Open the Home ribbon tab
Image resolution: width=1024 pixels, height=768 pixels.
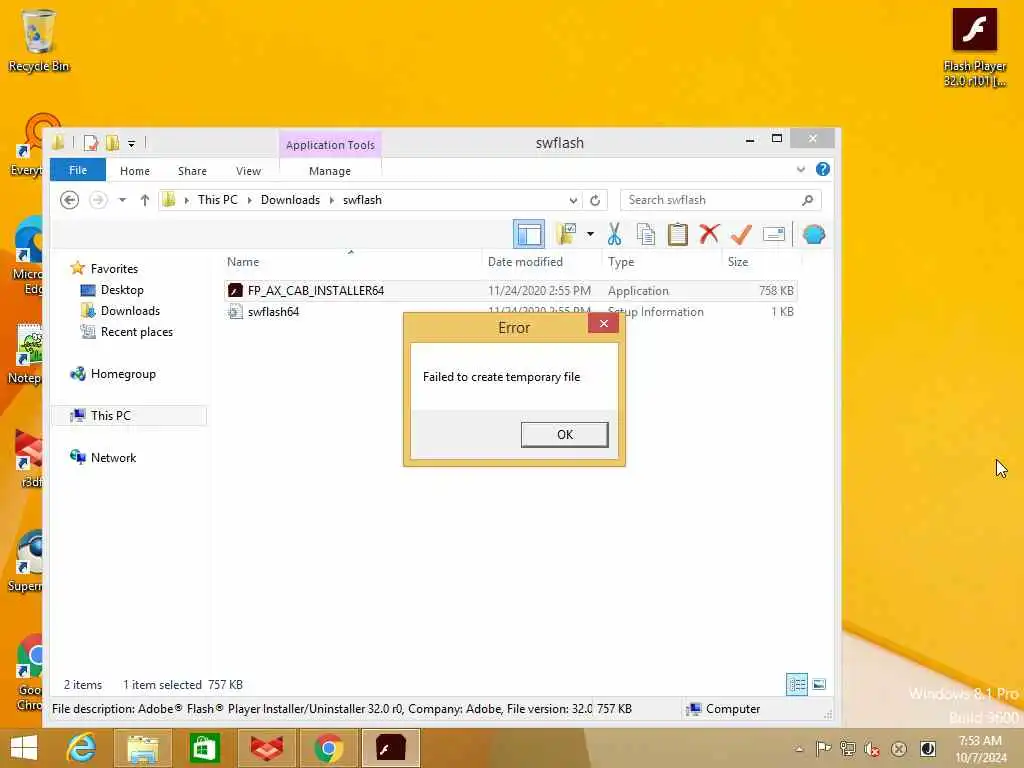tap(135, 170)
